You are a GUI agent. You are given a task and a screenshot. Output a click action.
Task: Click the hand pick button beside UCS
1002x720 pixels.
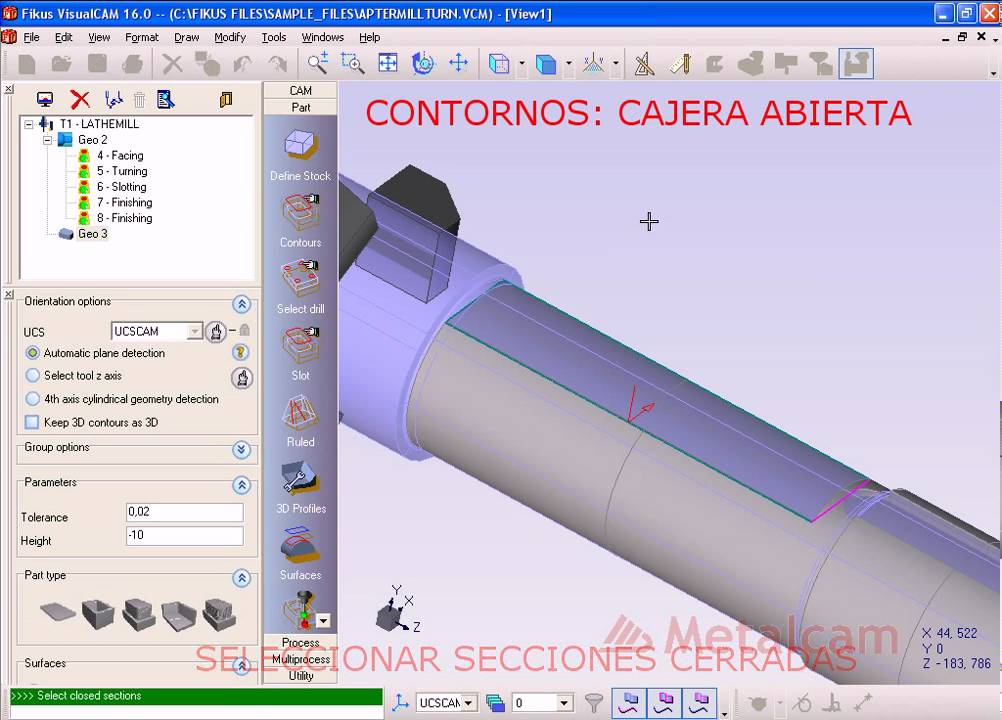pos(216,332)
